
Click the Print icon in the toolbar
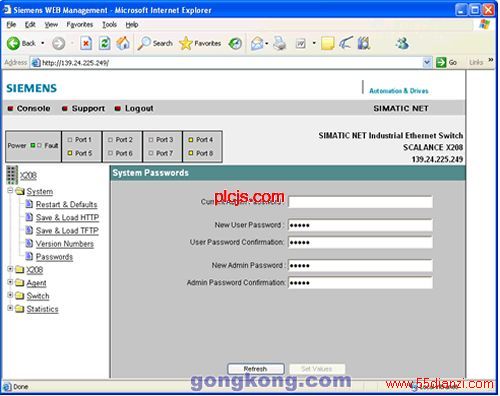(279, 43)
